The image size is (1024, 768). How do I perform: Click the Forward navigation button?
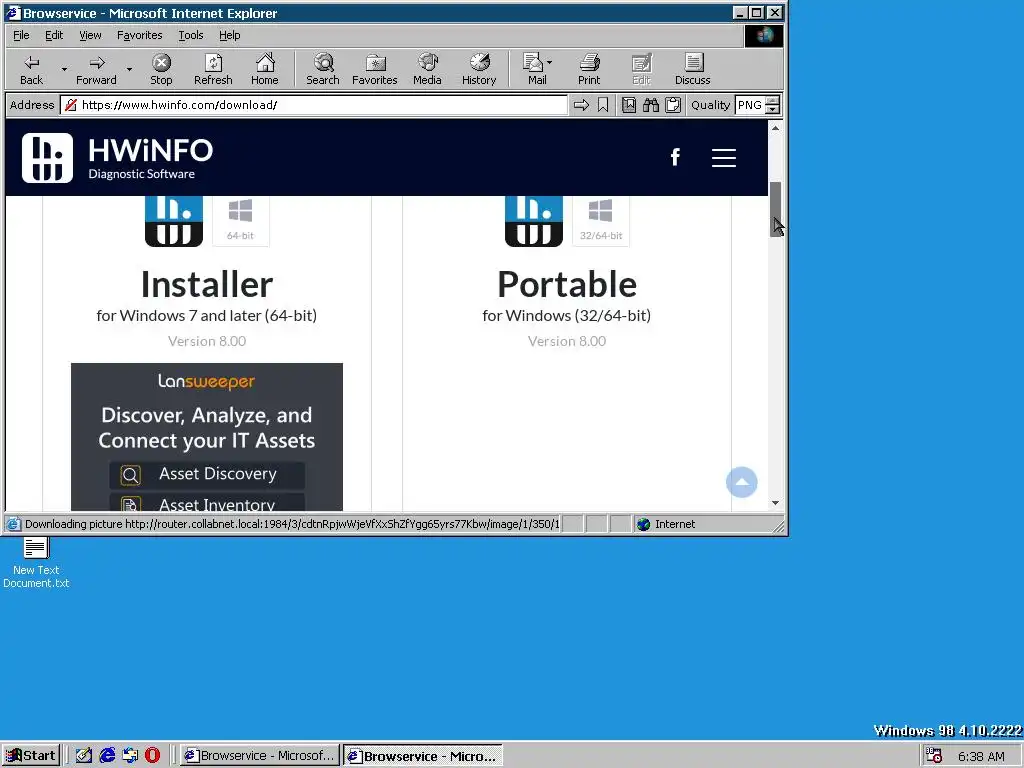(x=96, y=69)
